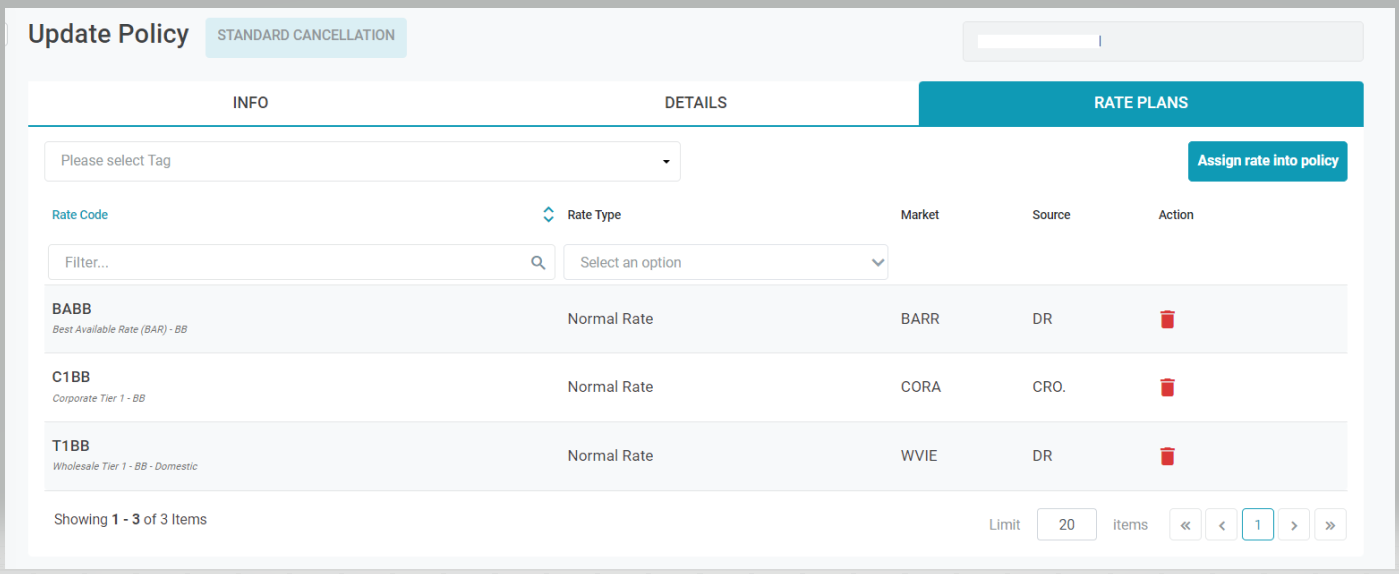Go to the first page of results
Screen dimensions: 1399x574
pyautogui.click(x=1185, y=525)
